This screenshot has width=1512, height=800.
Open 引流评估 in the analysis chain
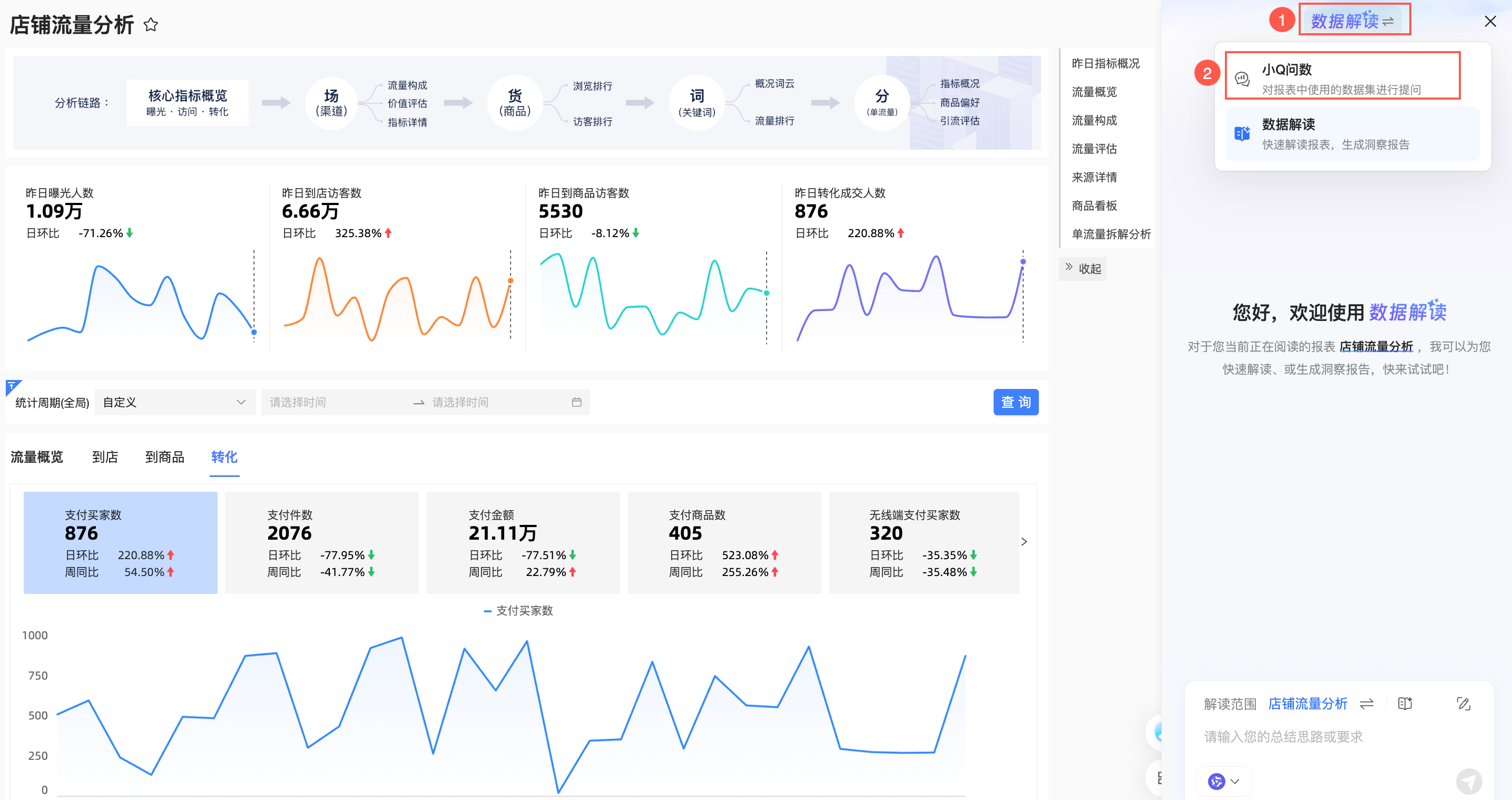click(x=960, y=120)
